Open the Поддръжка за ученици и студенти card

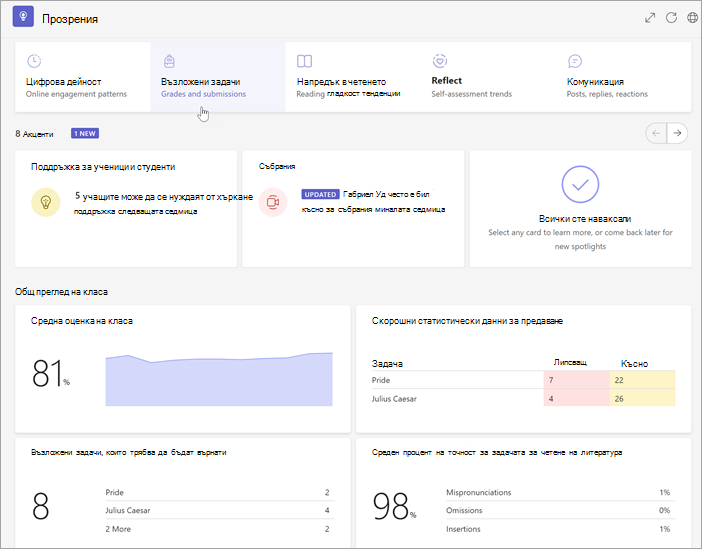pyautogui.click(x=126, y=209)
